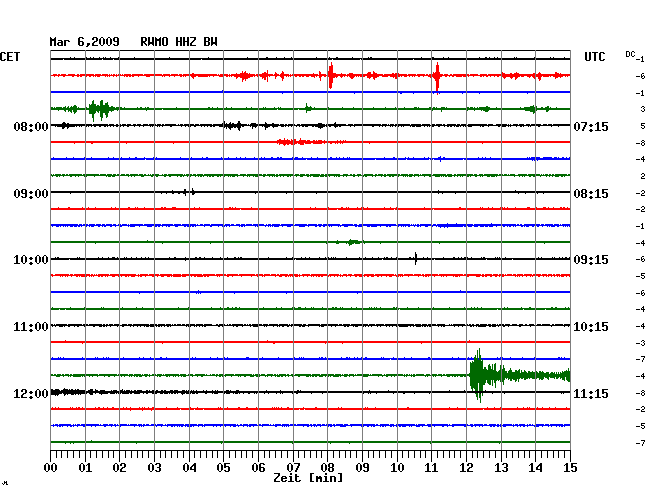Click the tall red spike at minute 08
Screen dimensions: 650x494
click(x=331, y=75)
